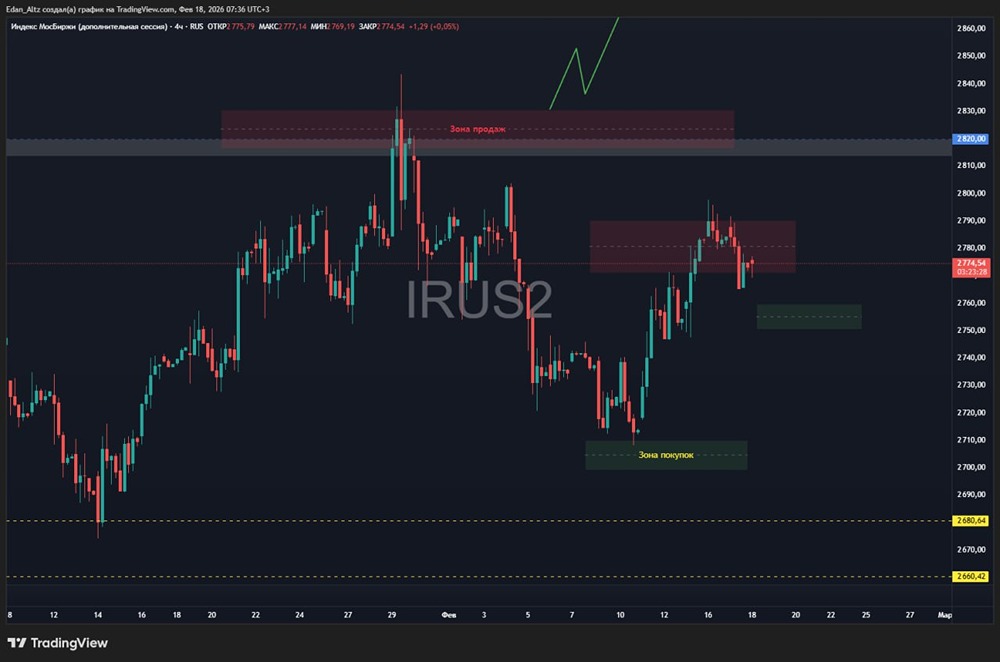The width and height of the screenshot is (1000, 662).
Task: Click the blue 2 820,00 price tag
Action: click(970, 138)
